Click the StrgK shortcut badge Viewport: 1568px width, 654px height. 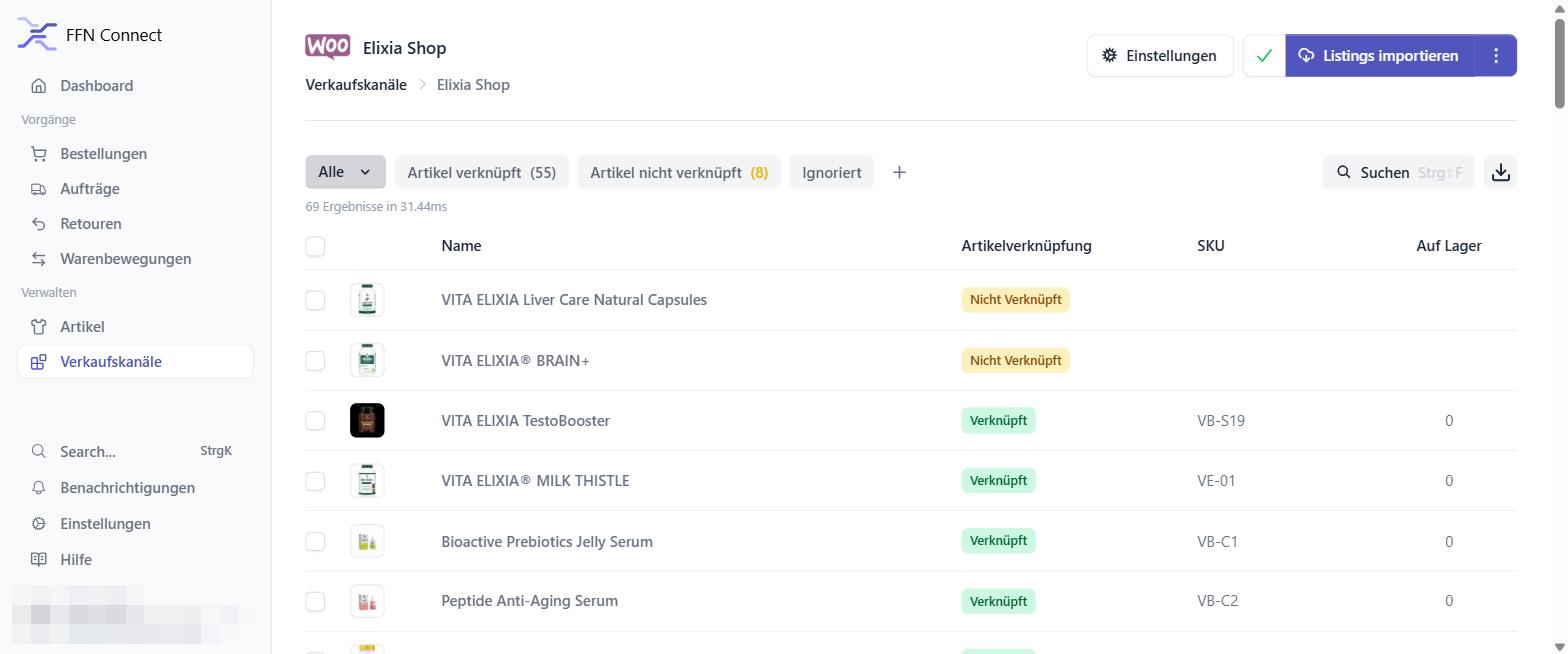pyautogui.click(x=216, y=451)
